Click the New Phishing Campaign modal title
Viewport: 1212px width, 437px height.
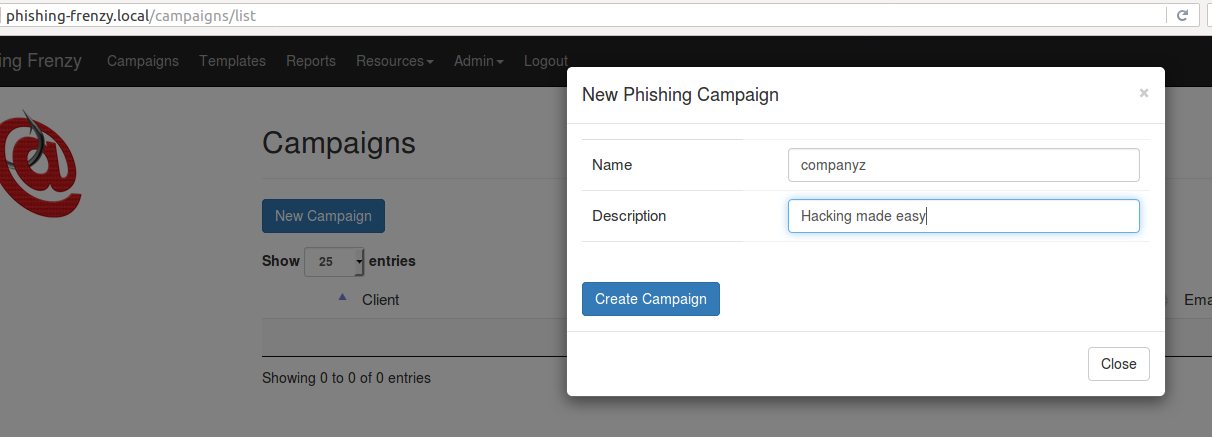680,95
